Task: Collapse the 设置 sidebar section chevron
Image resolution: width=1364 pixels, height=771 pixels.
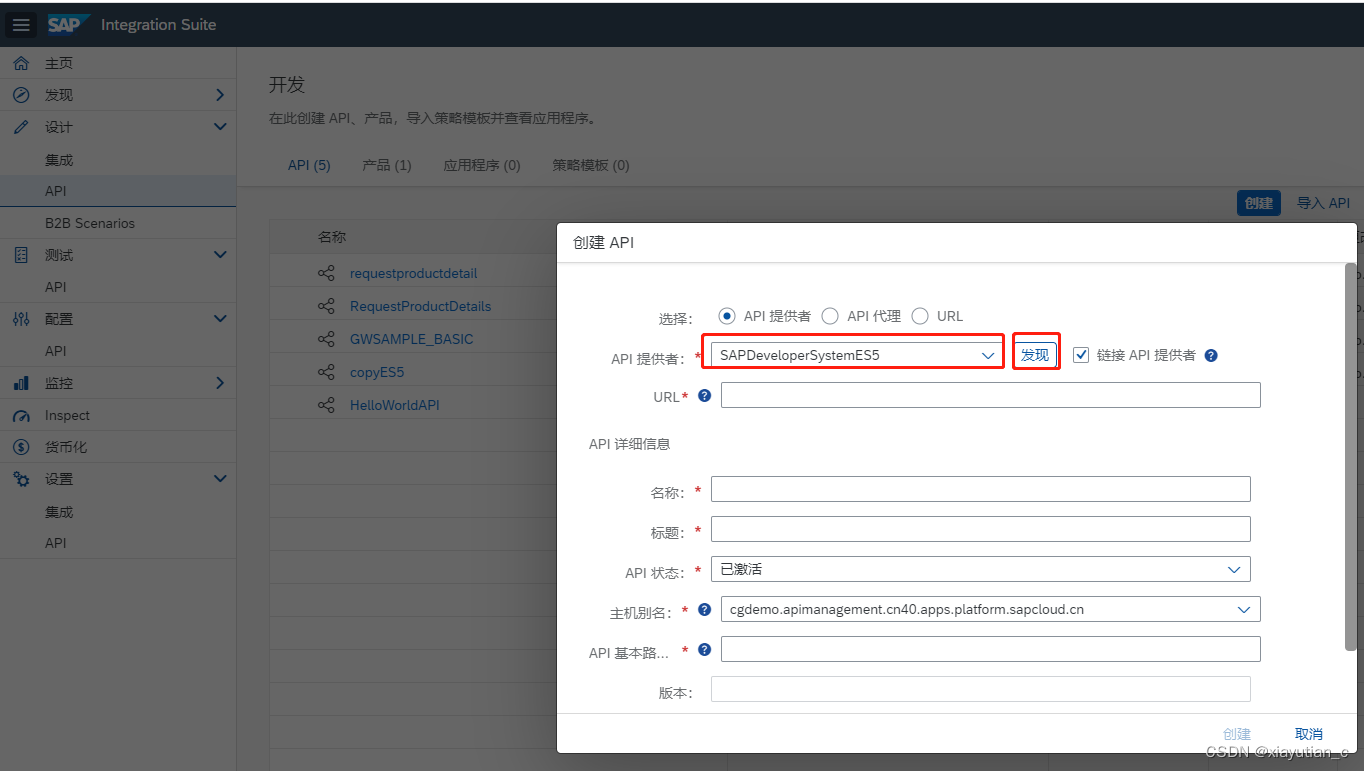Action: click(x=220, y=479)
